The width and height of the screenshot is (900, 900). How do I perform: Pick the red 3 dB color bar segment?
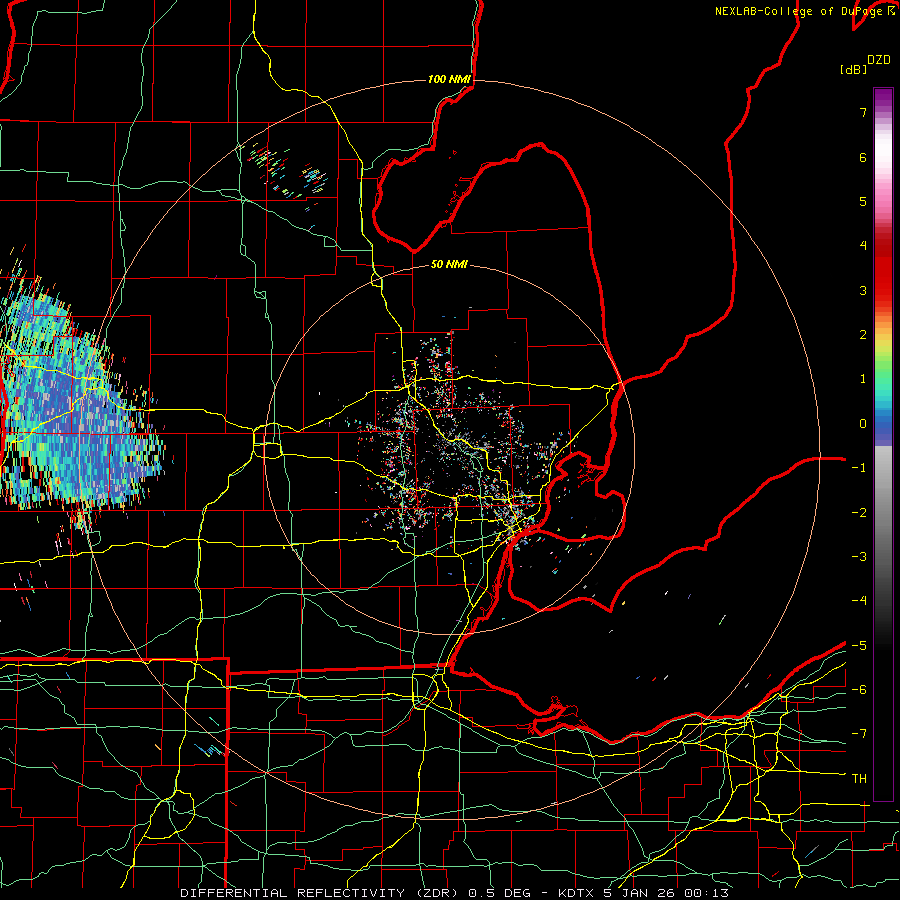coord(883,290)
